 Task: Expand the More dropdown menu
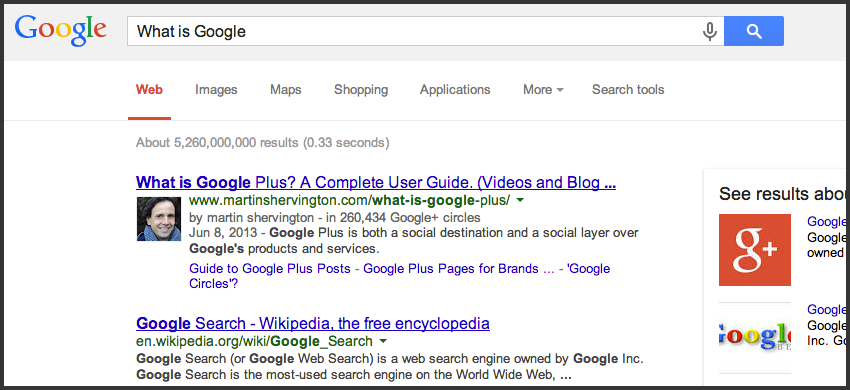click(543, 89)
